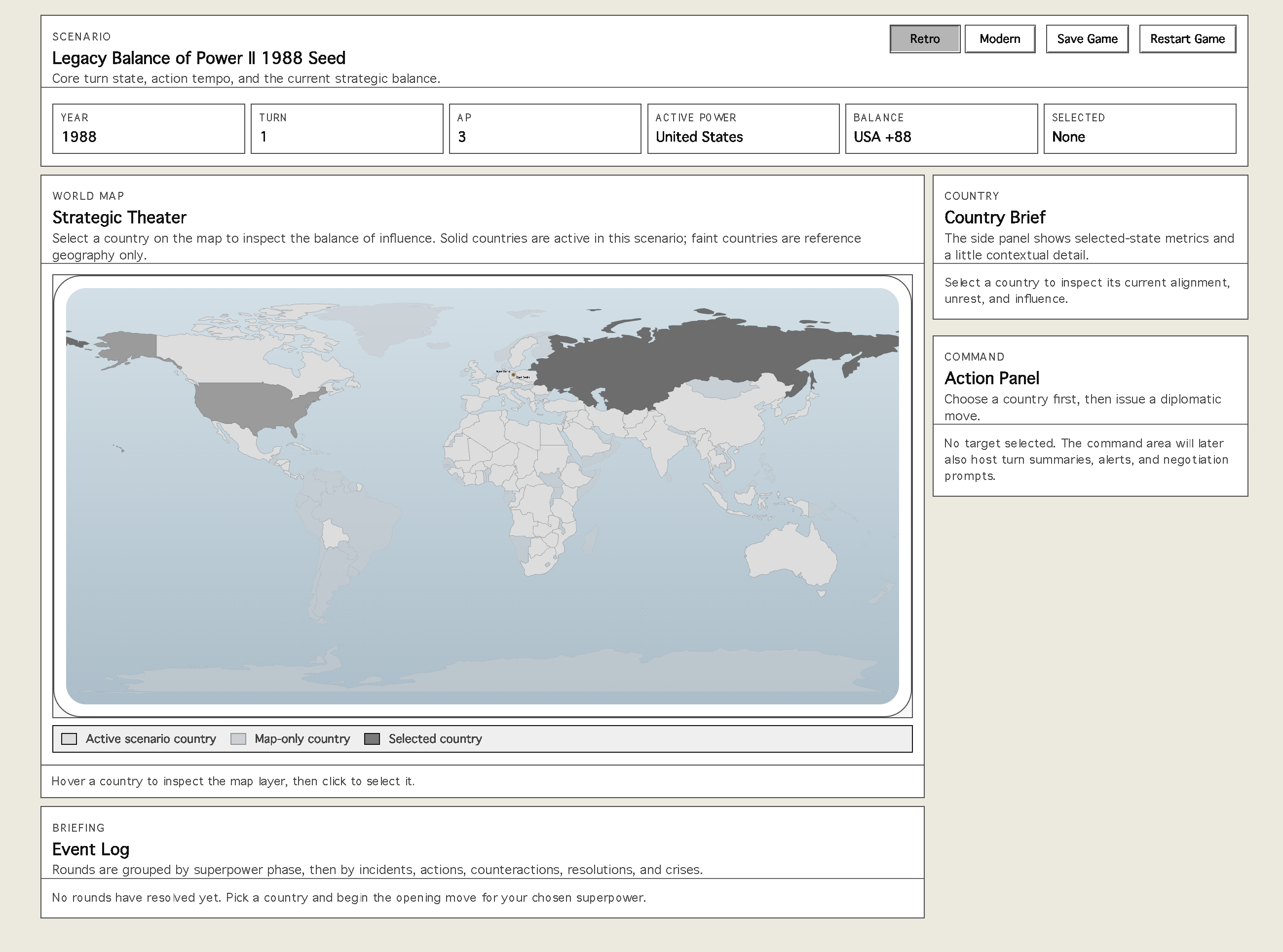This screenshot has height=952, width=1283.
Task: Switch to the Modern theme
Action: (1000, 38)
